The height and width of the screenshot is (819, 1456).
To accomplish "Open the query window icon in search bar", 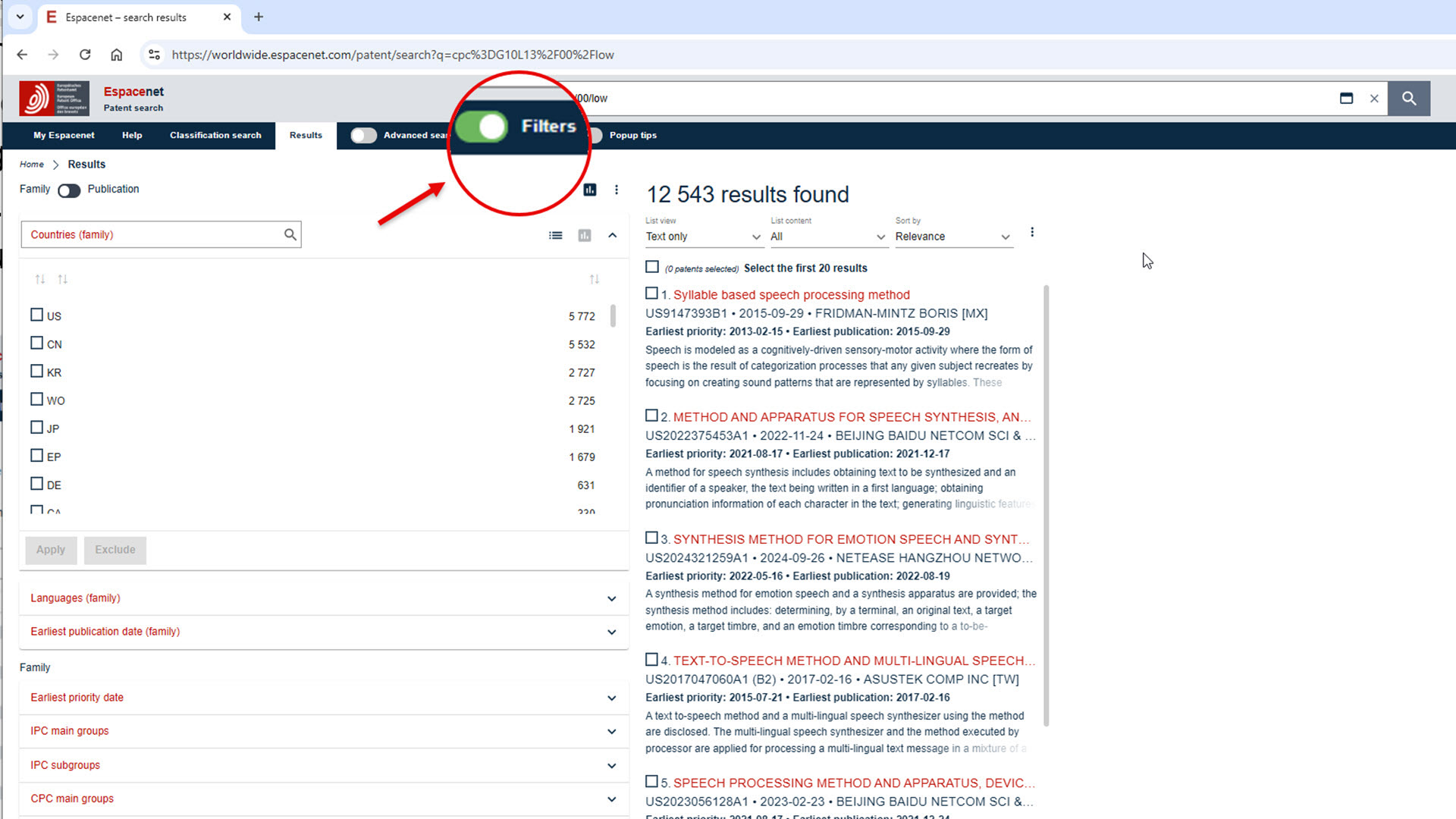I will (x=1346, y=99).
